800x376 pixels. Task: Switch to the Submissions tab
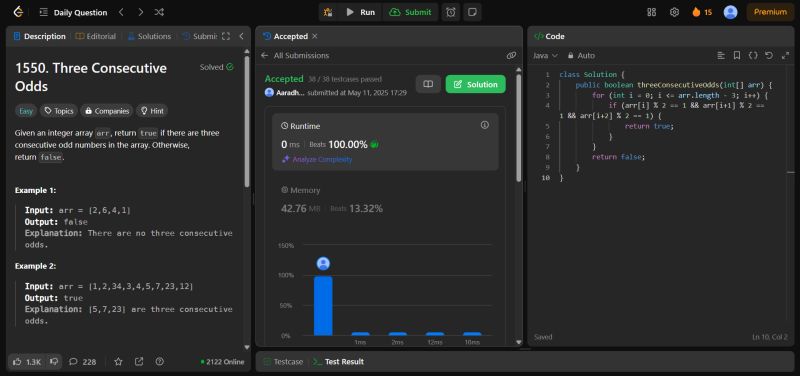pos(199,36)
